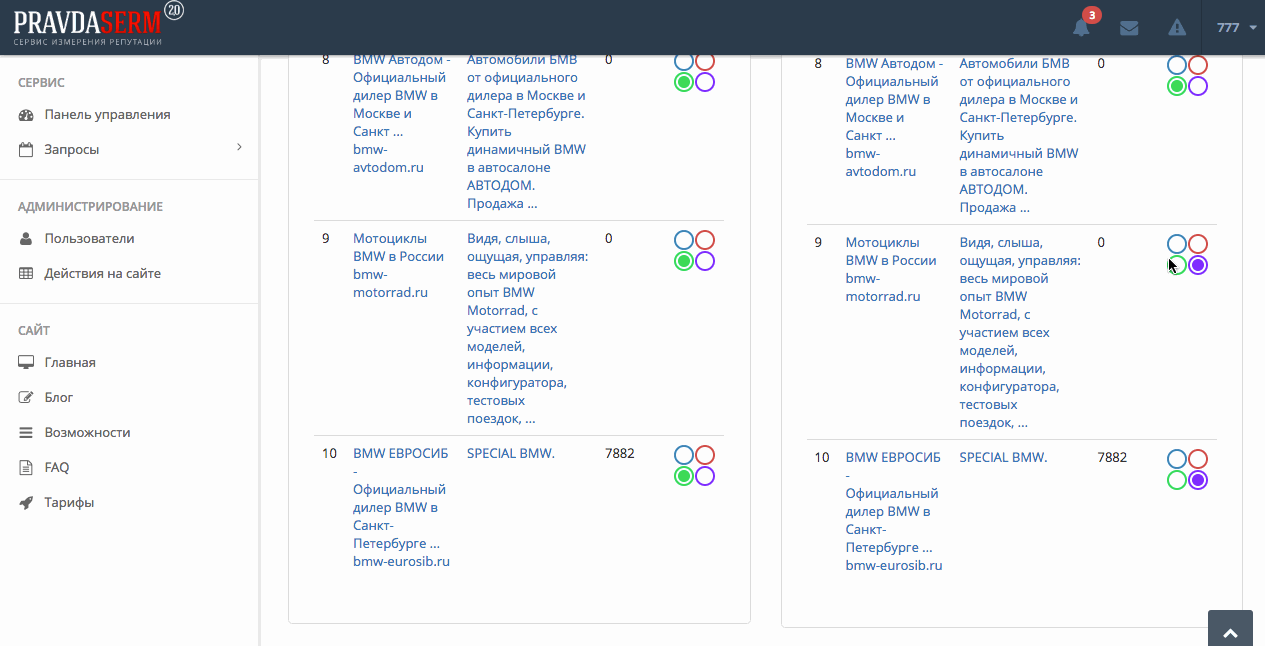Open Пользователи menu item
Viewport: 1265px width, 646px height.
pos(89,239)
